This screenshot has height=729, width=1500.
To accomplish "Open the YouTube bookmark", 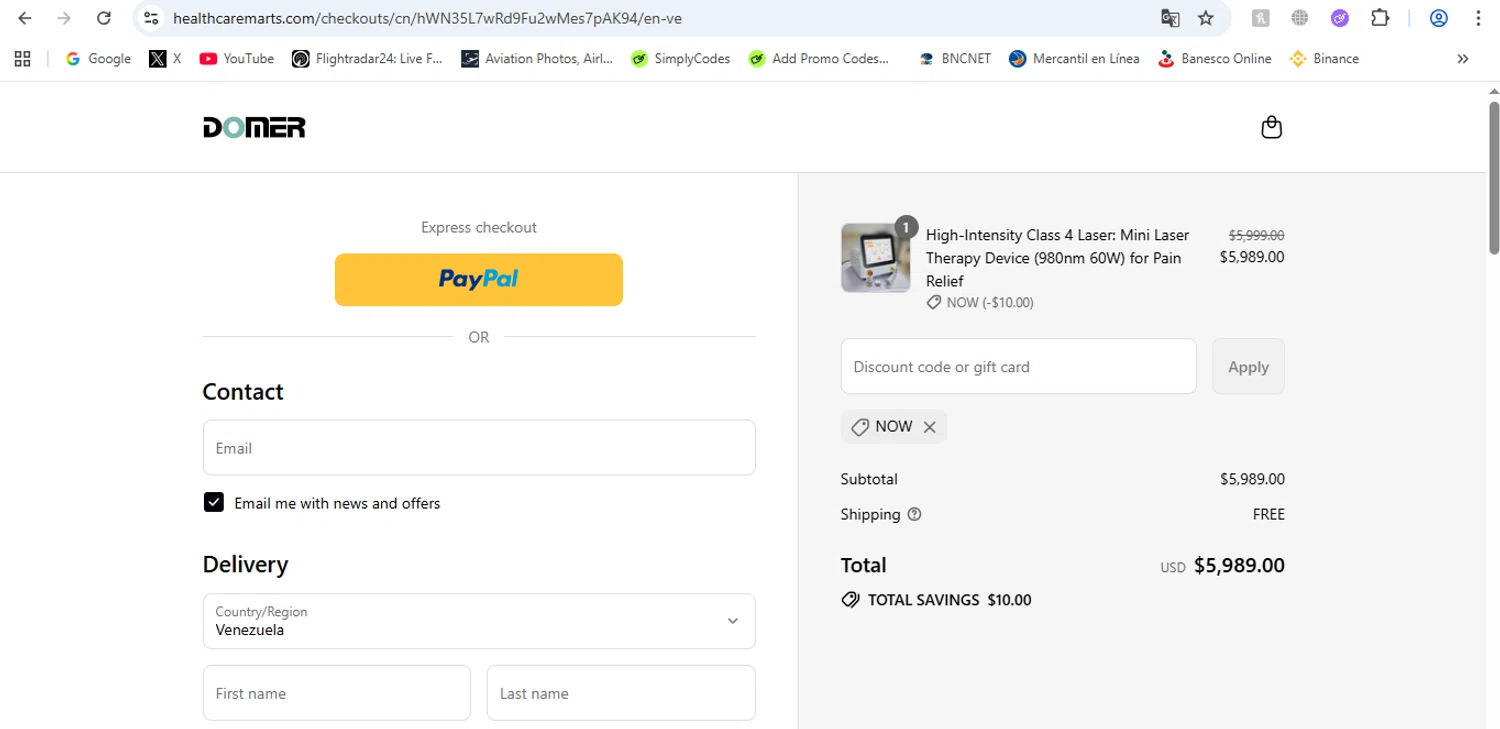I will point(236,59).
